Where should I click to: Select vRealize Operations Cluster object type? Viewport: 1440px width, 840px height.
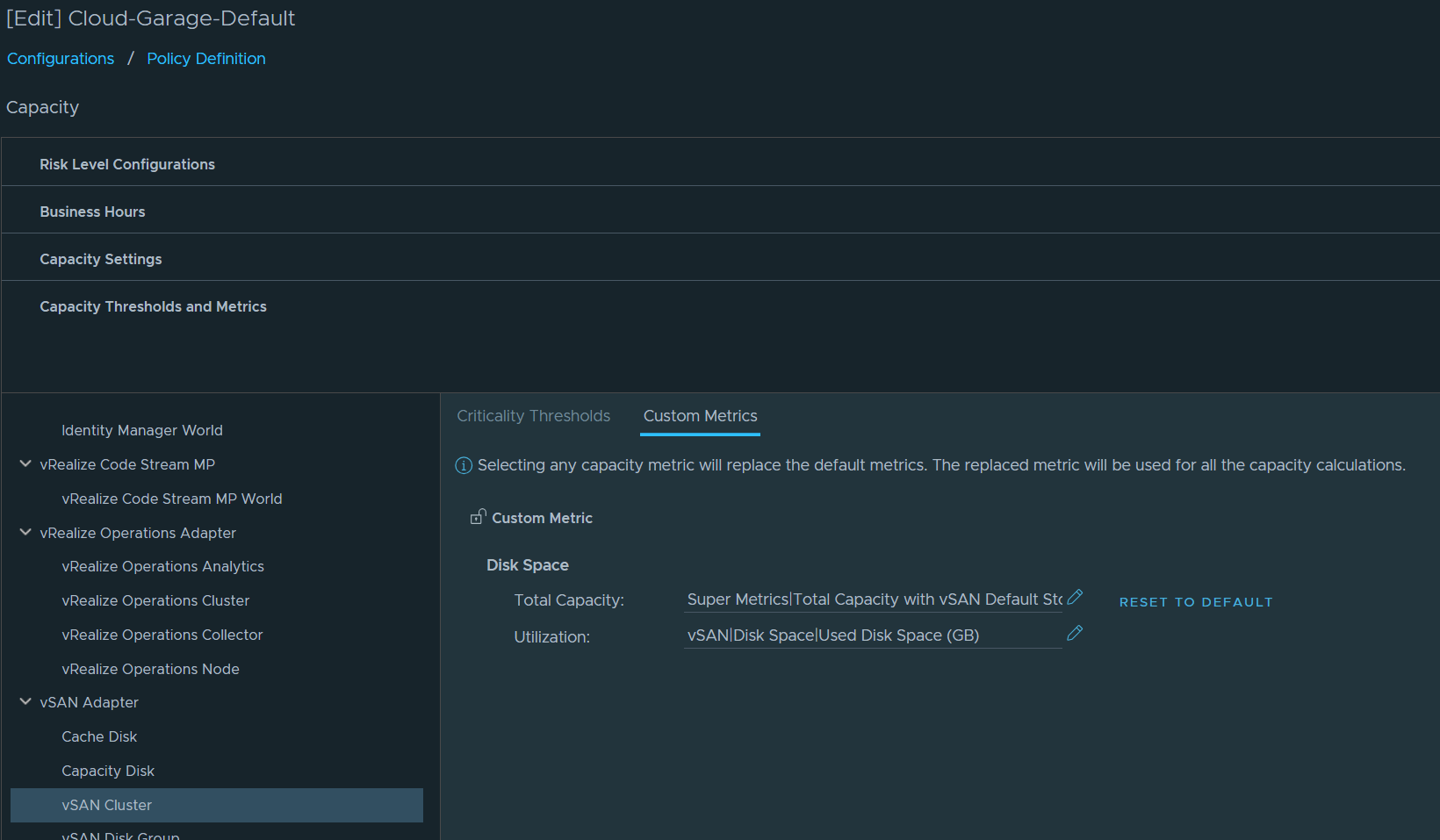tap(155, 600)
